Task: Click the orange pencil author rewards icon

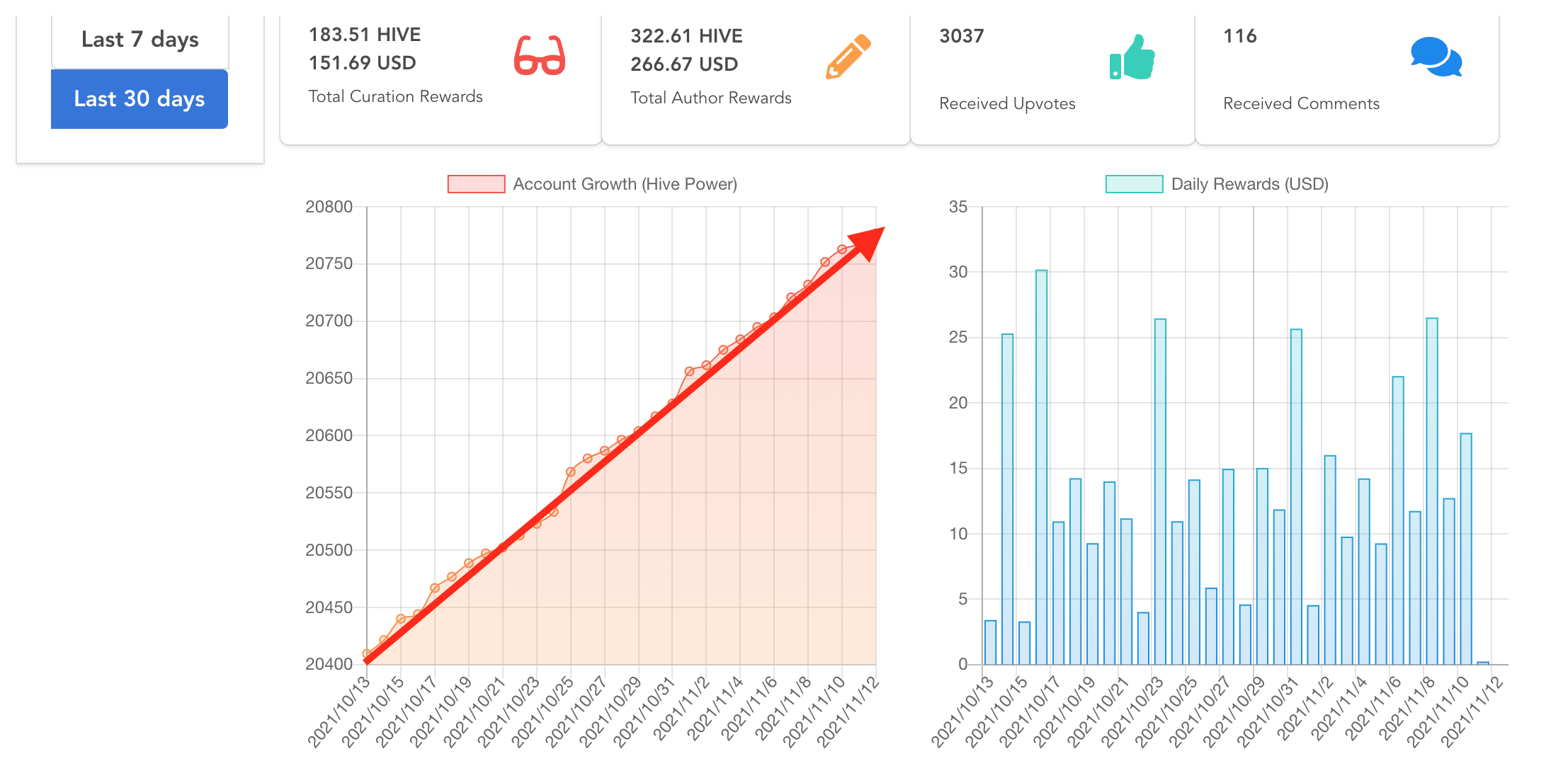Action: tap(848, 56)
